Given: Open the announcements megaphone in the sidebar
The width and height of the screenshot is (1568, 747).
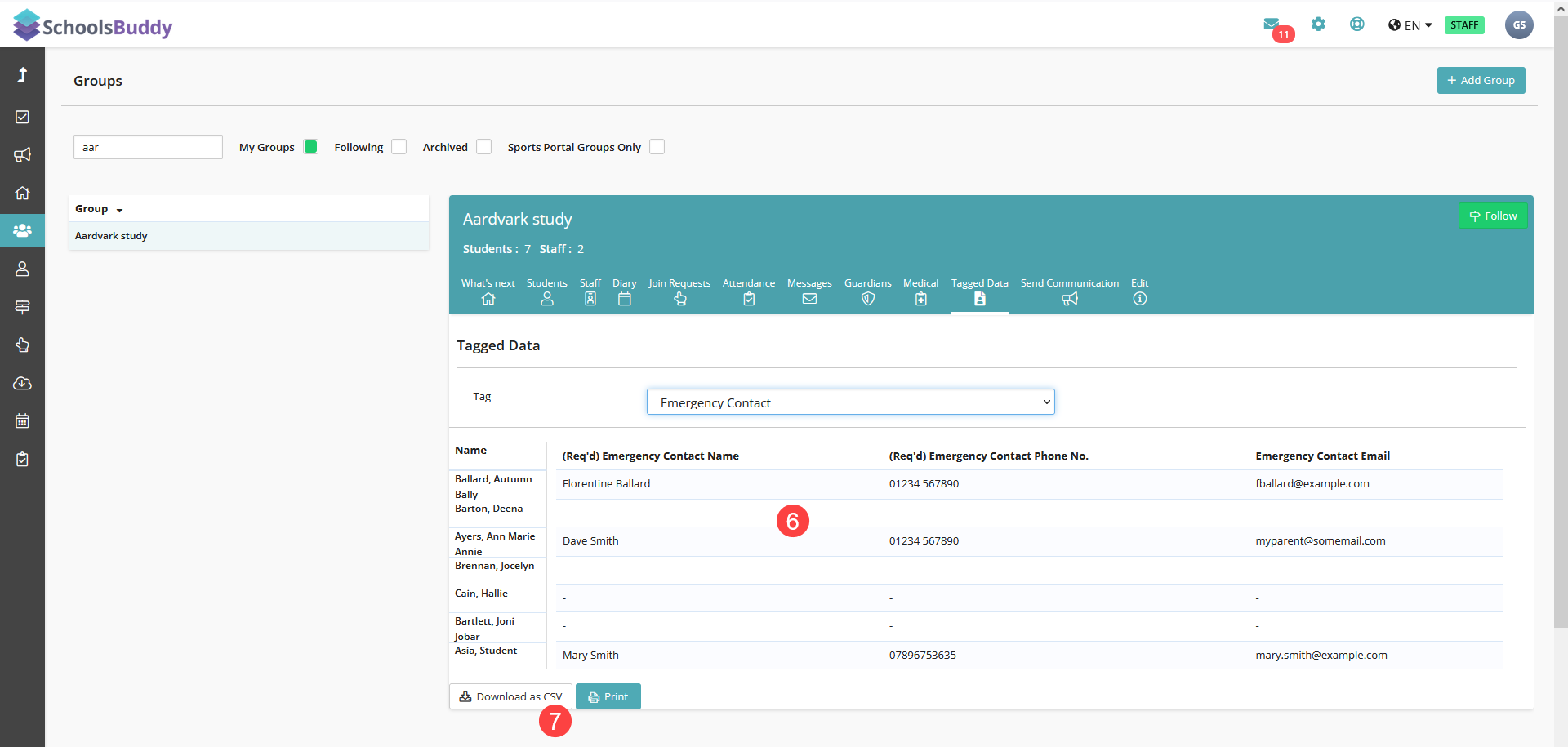Looking at the screenshot, I should [x=22, y=155].
